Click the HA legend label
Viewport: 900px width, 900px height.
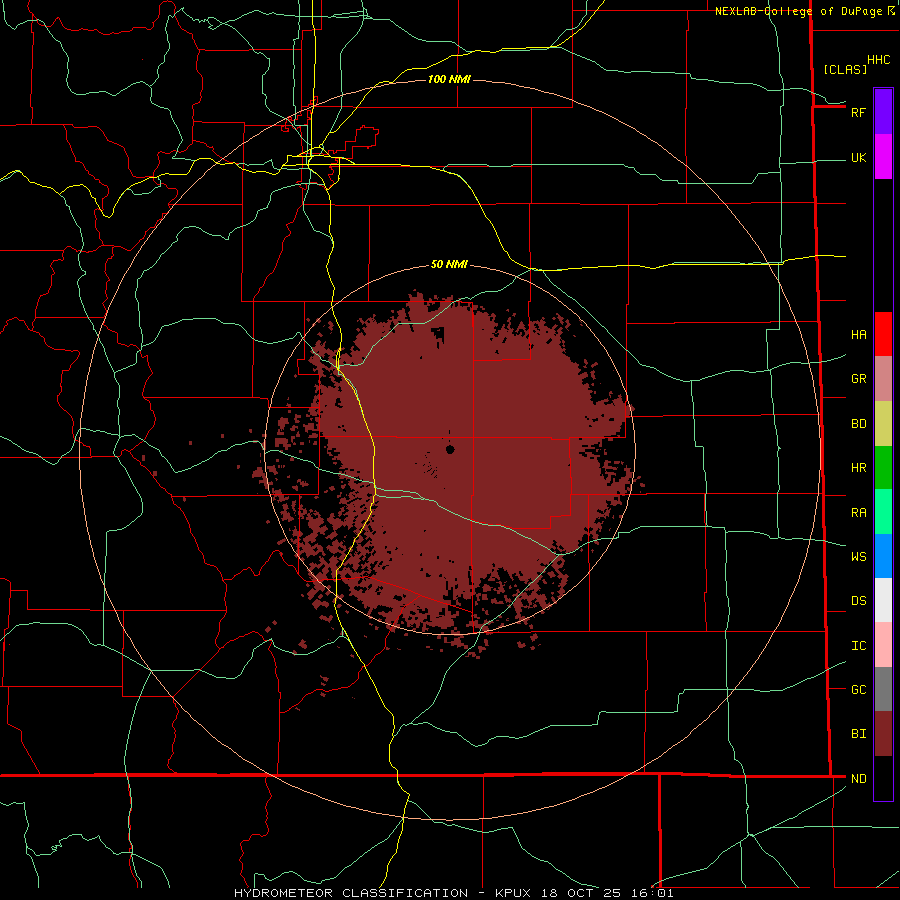(859, 334)
